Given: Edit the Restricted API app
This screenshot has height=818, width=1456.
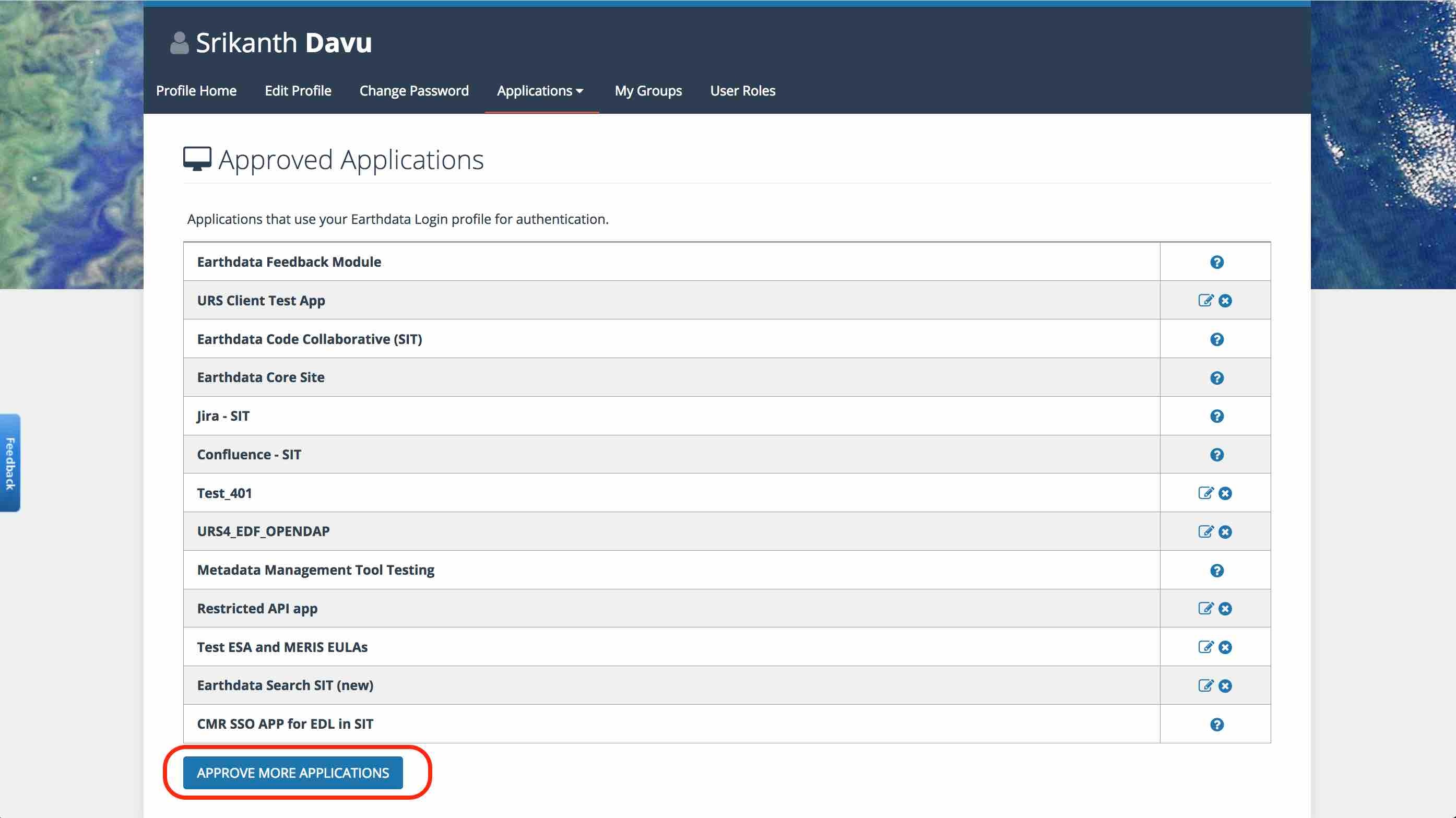Looking at the screenshot, I should (1205, 608).
